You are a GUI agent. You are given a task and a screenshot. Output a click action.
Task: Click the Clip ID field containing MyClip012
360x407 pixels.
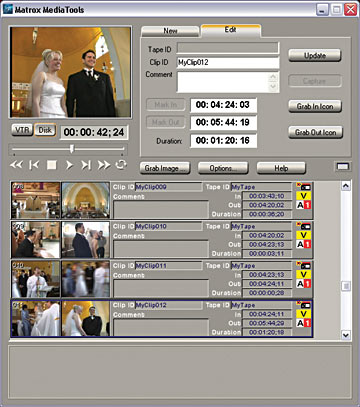tap(228, 63)
